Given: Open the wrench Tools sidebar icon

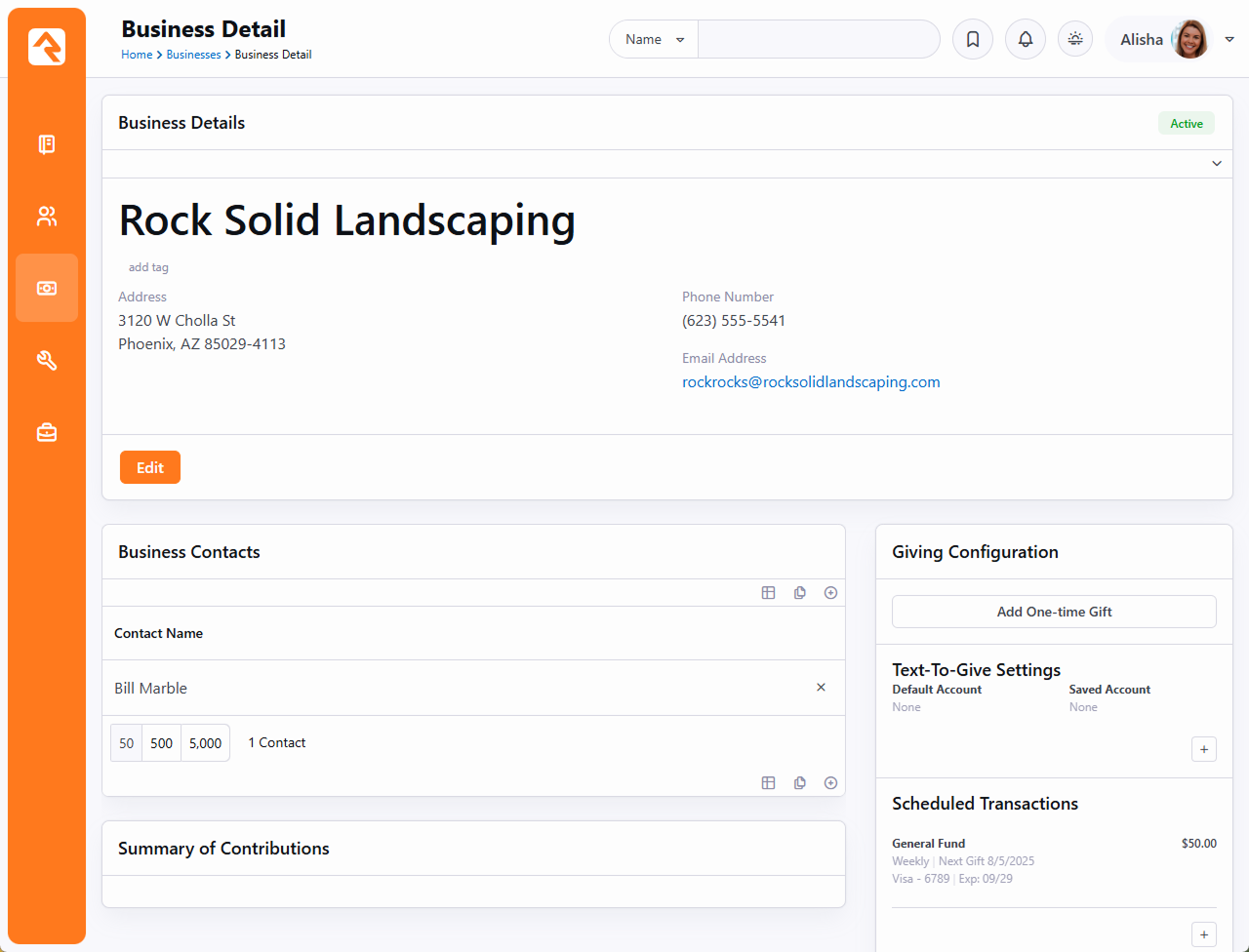Looking at the screenshot, I should coord(47,361).
